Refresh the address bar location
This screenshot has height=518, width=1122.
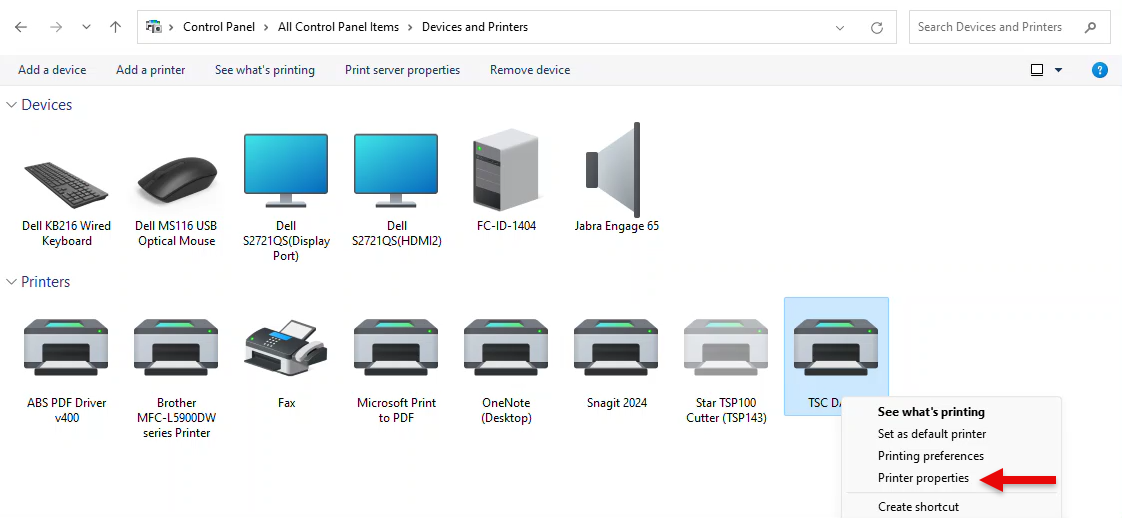pos(877,28)
